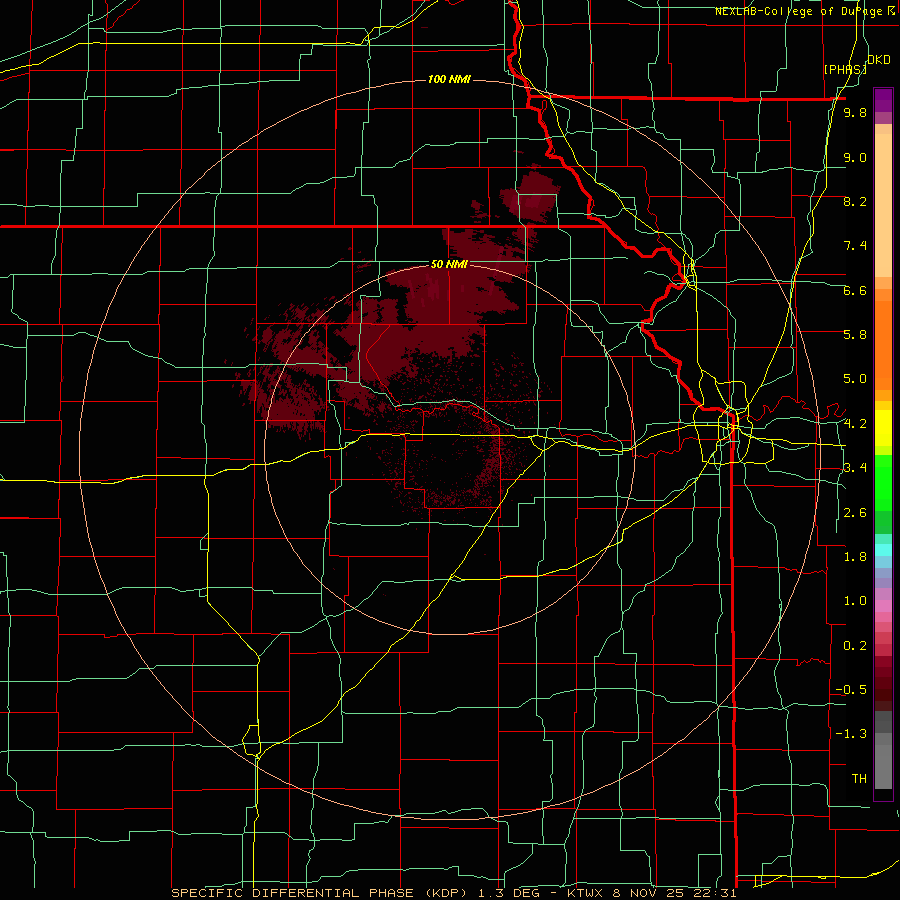Click the -1.3 scale value
Screen dimensions: 900x900
coord(851,734)
